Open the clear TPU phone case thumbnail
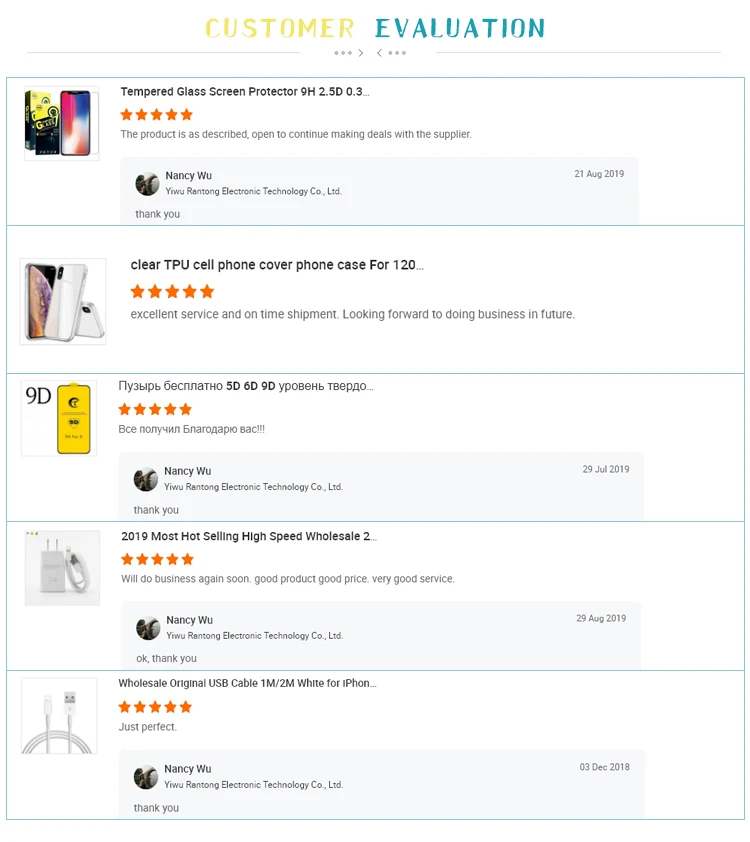750x842 pixels. click(62, 301)
